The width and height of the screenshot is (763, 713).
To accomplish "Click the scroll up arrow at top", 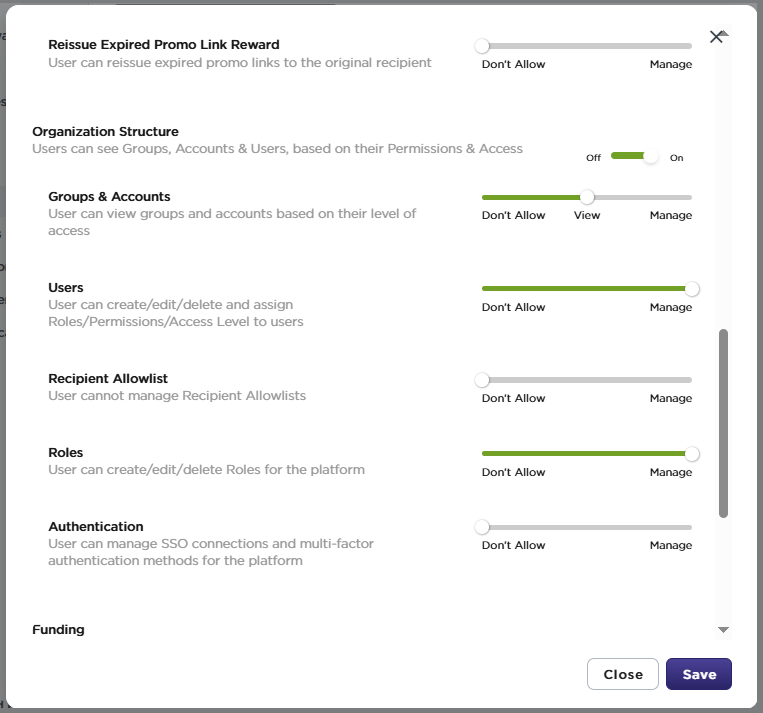I will click(x=725, y=33).
